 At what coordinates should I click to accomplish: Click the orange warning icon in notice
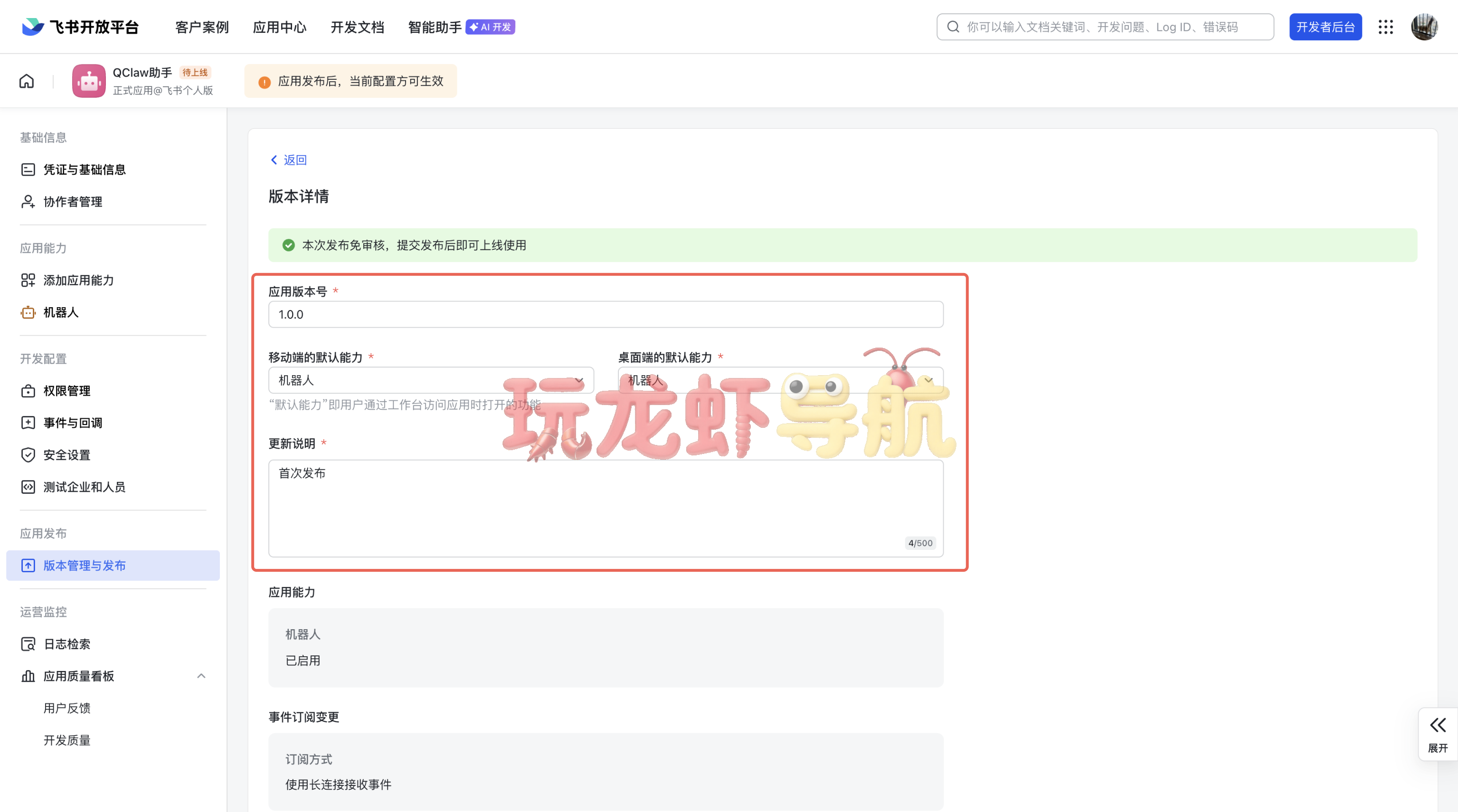(265, 82)
